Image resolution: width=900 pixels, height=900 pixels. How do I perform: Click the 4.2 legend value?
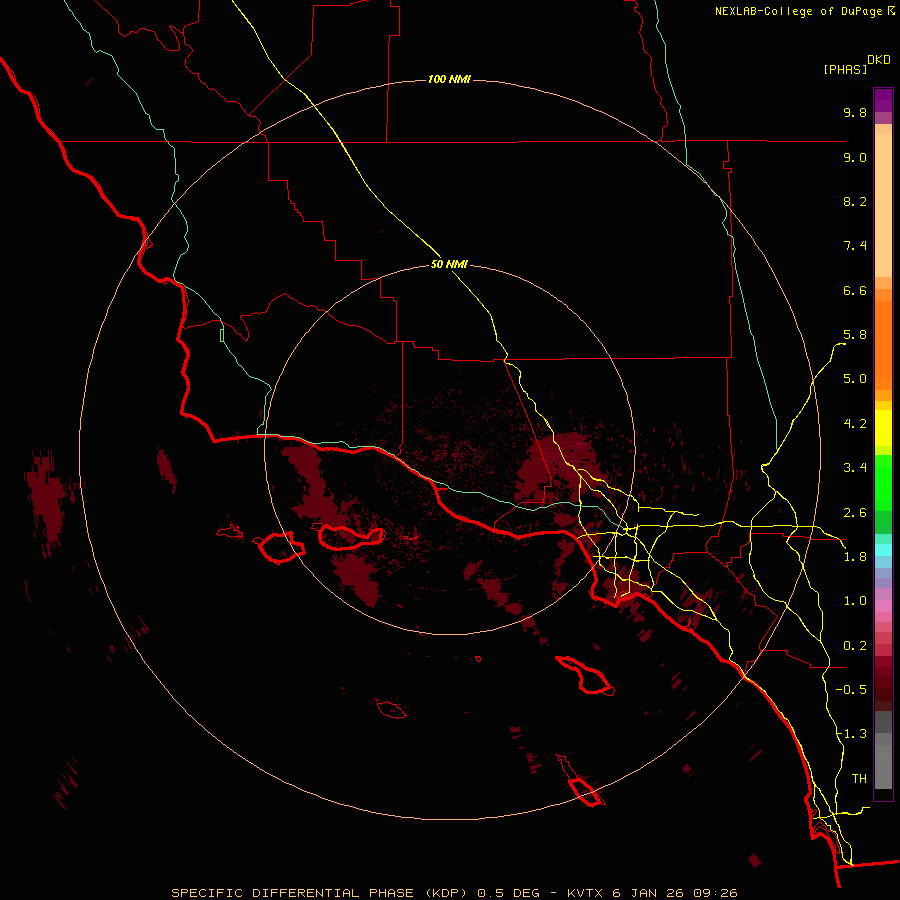(x=855, y=424)
